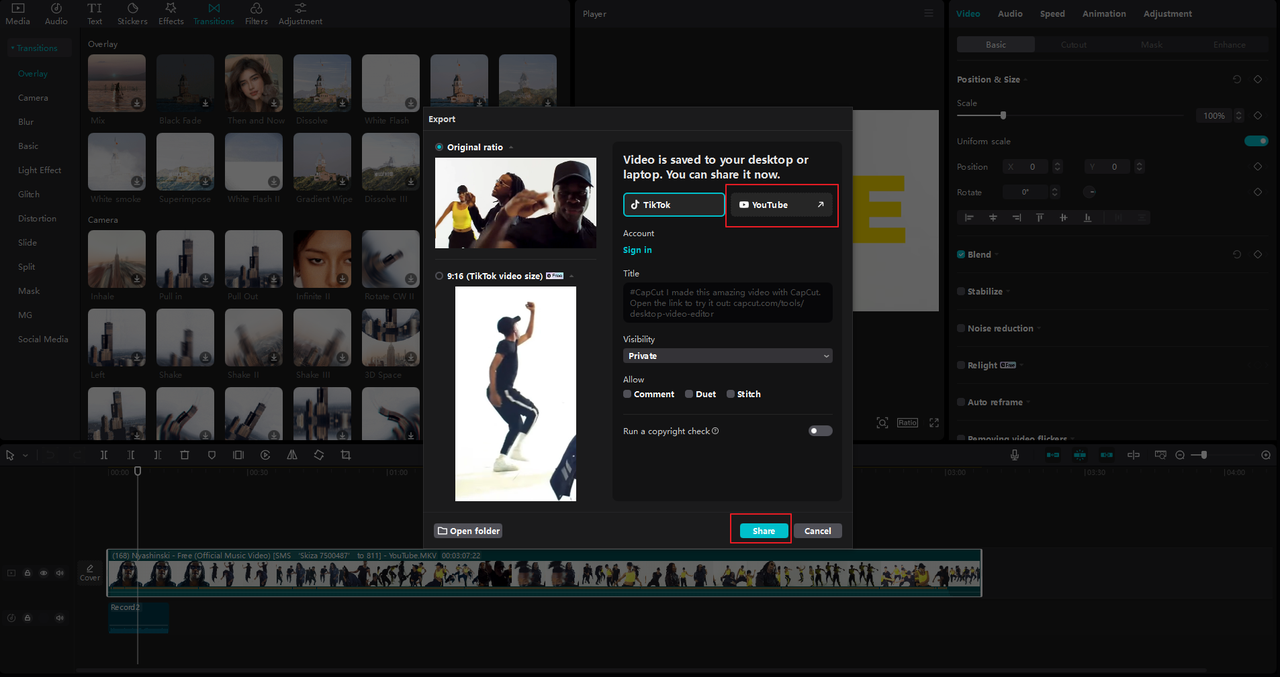Viewport: 1280px width, 677px height.
Task: Switch to the Speed tab
Action: pyautogui.click(x=1052, y=14)
